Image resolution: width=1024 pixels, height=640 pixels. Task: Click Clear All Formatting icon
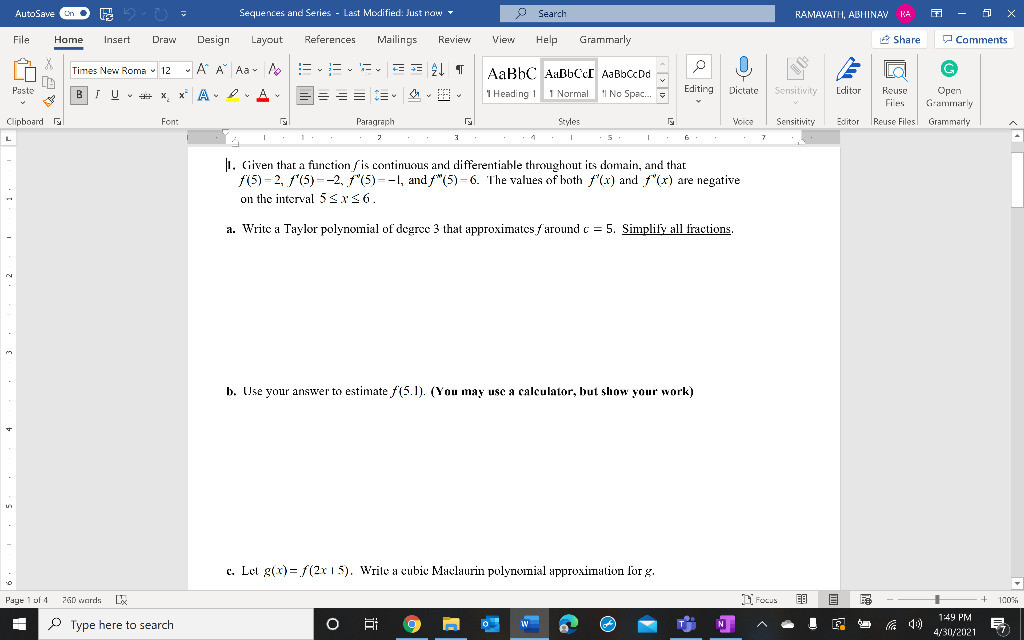[275, 70]
